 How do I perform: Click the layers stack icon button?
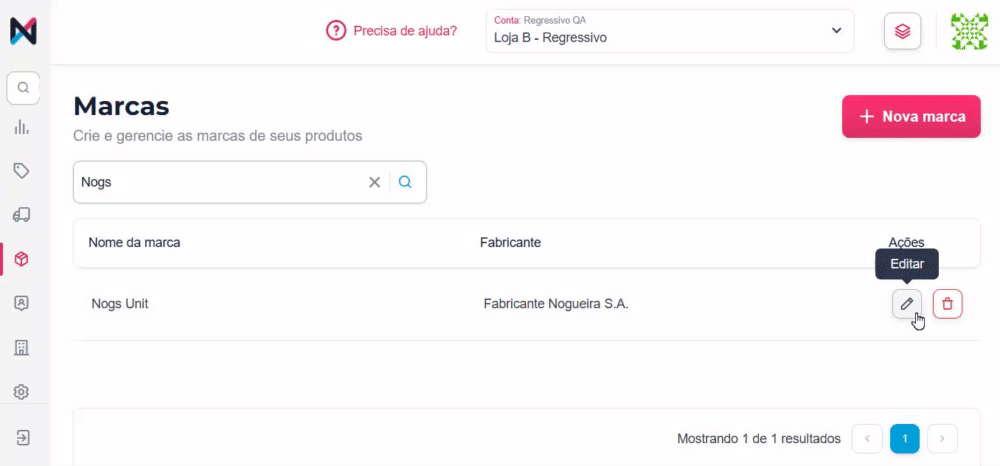(902, 31)
